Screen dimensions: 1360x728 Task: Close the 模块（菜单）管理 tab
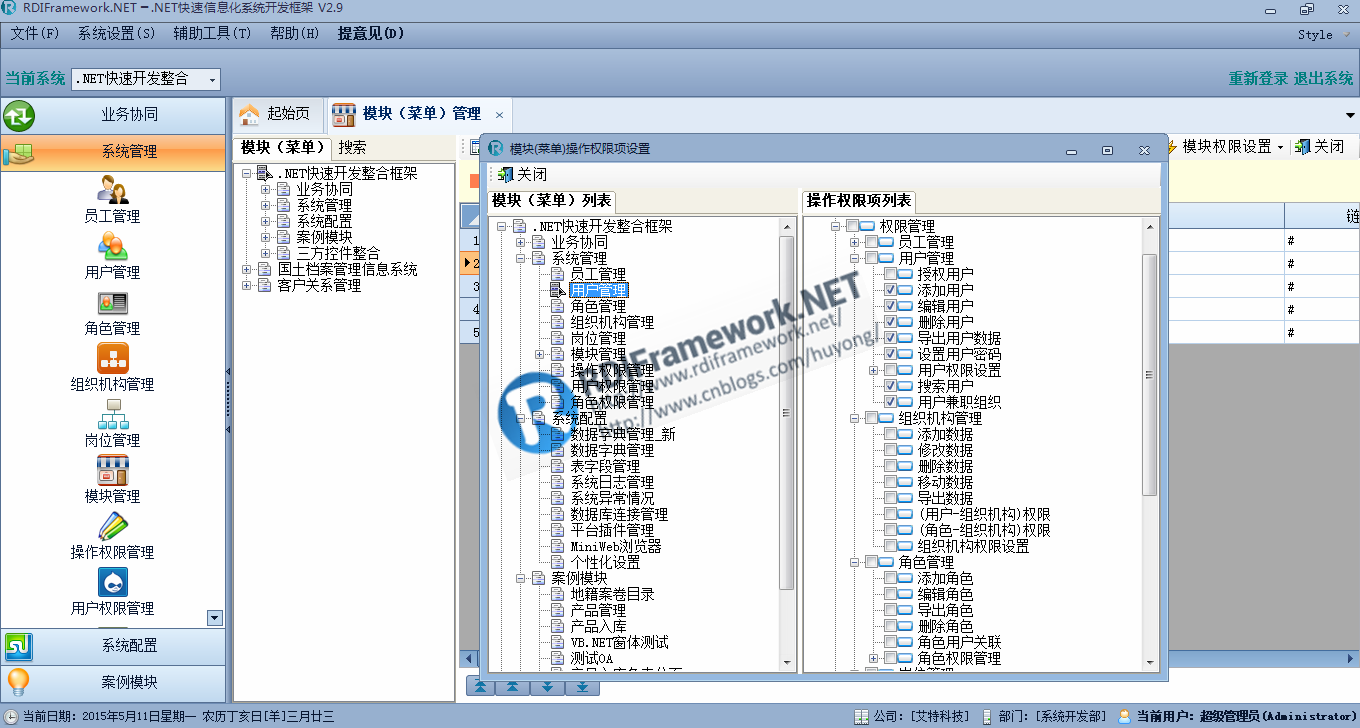click(x=499, y=115)
